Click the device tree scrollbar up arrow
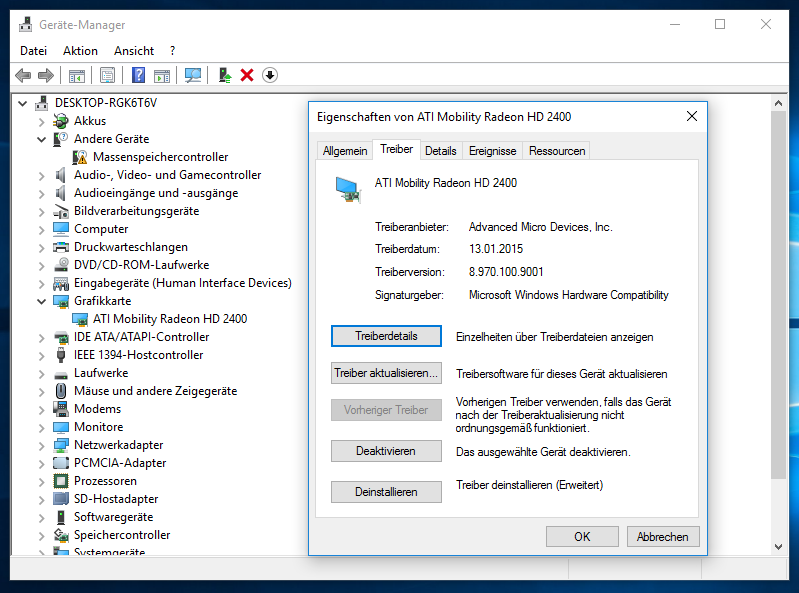The height and width of the screenshot is (593, 799). click(778, 103)
